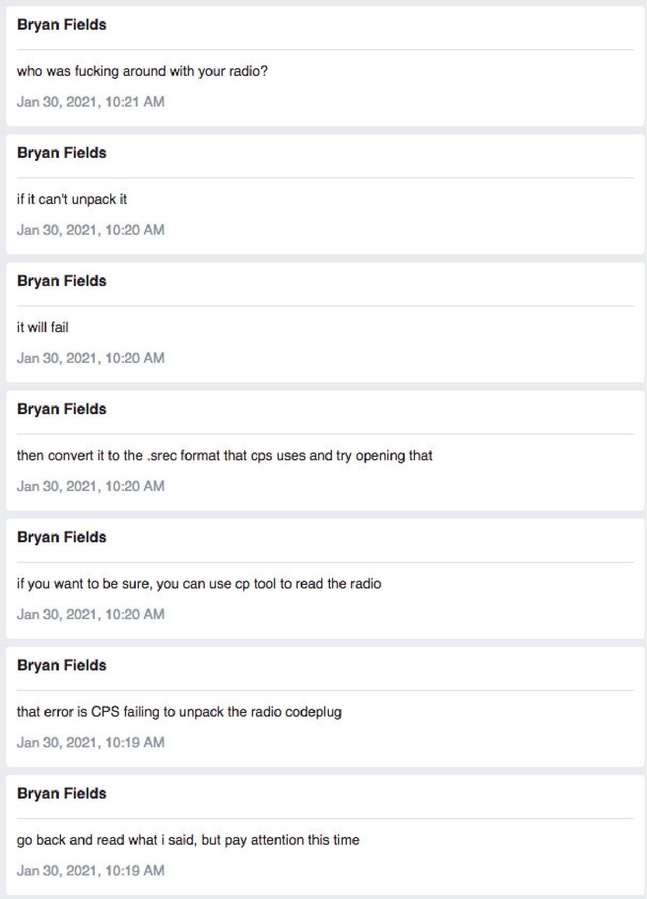
Task: Click timestamp under the "cp tool" message
Action: tap(91, 614)
